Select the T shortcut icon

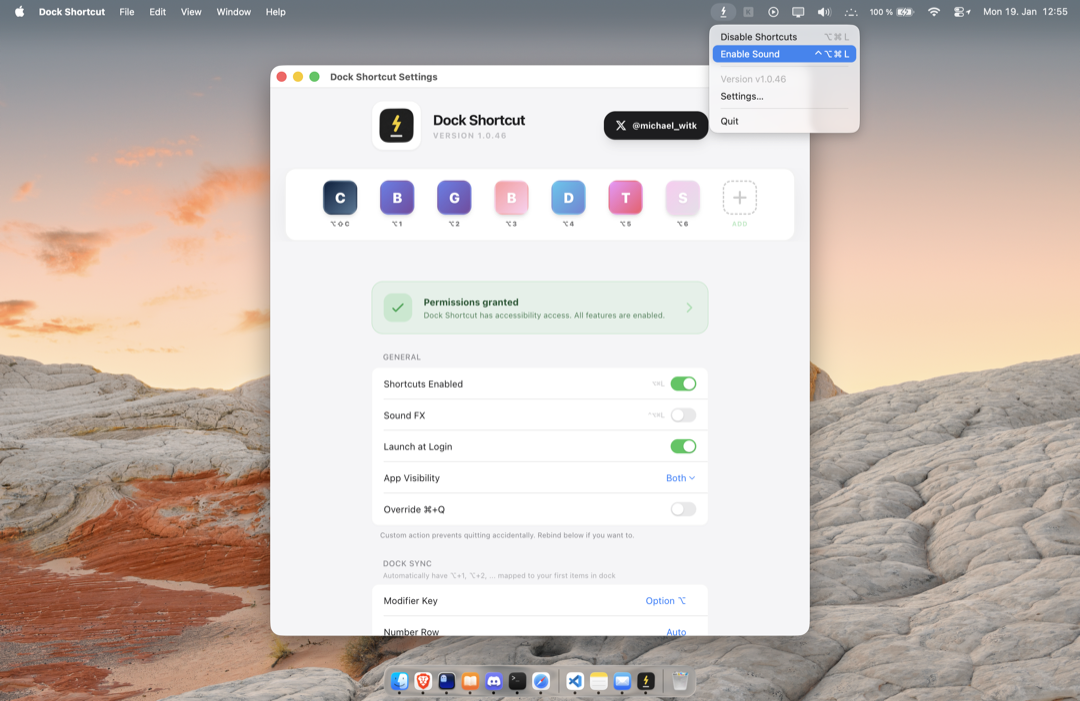pyautogui.click(x=625, y=198)
